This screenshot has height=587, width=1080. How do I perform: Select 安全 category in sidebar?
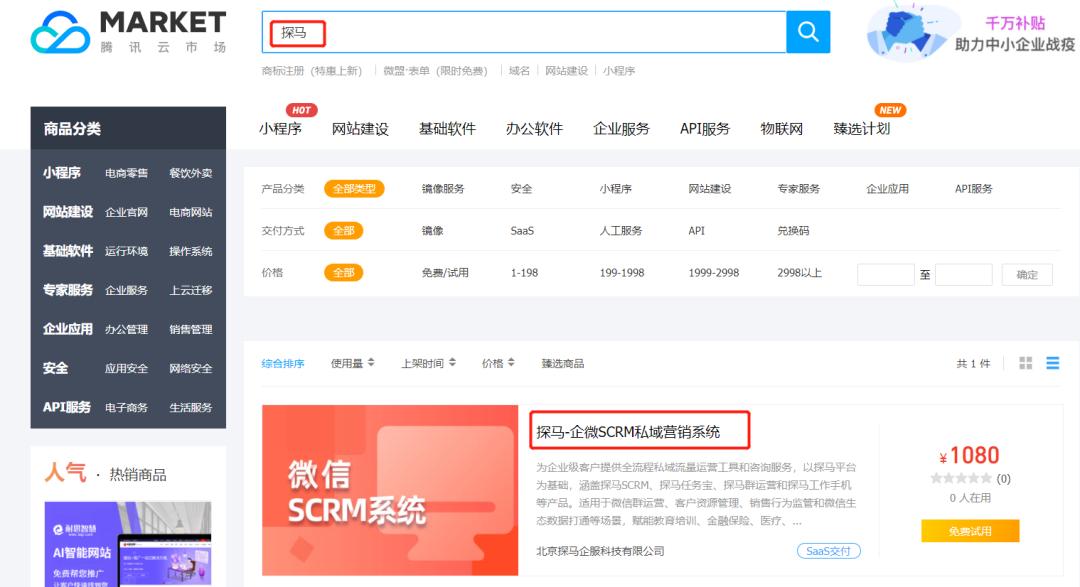(x=55, y=368)
